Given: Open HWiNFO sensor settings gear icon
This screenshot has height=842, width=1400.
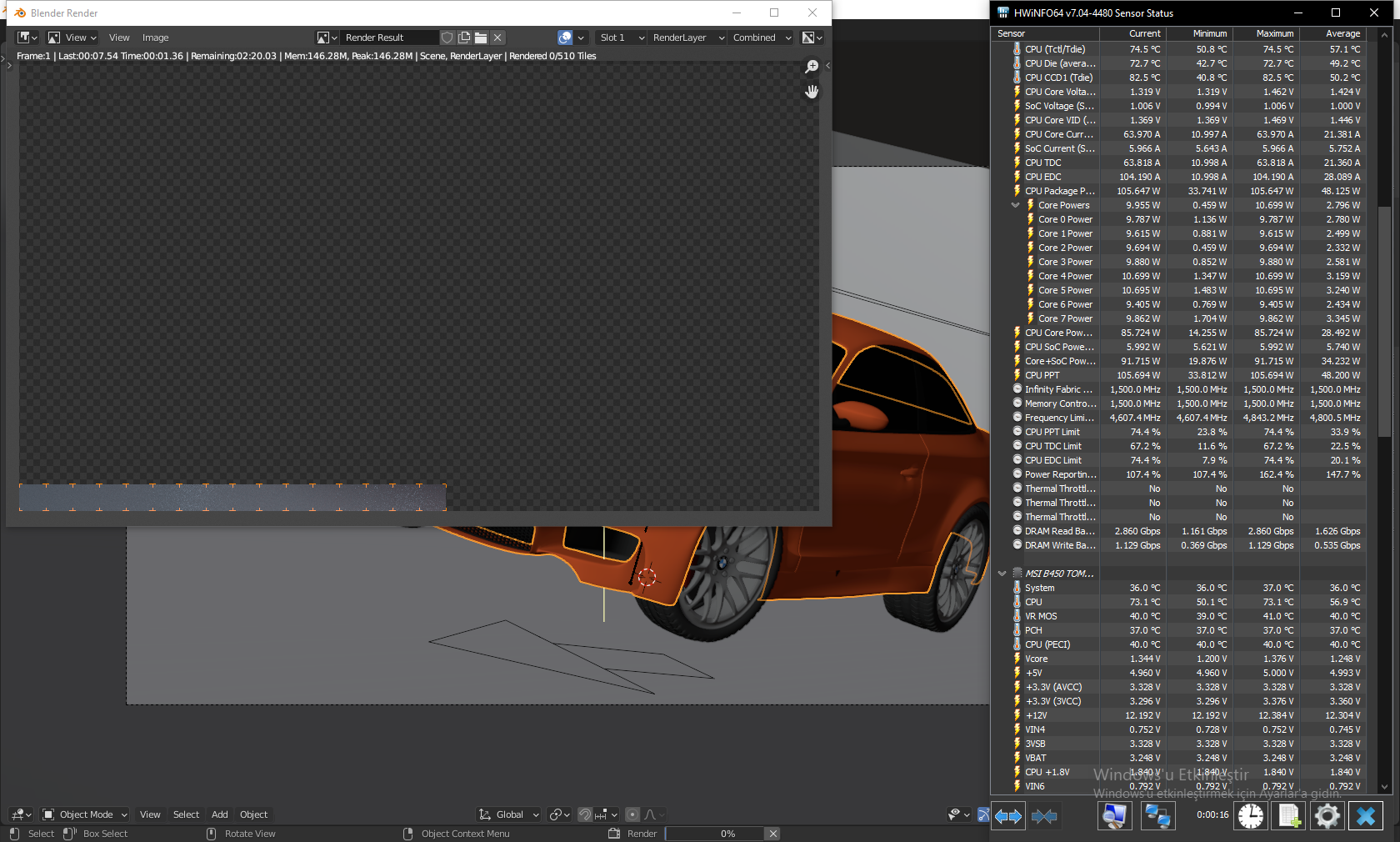Looking at the screenshot, I should point(1327,815).
